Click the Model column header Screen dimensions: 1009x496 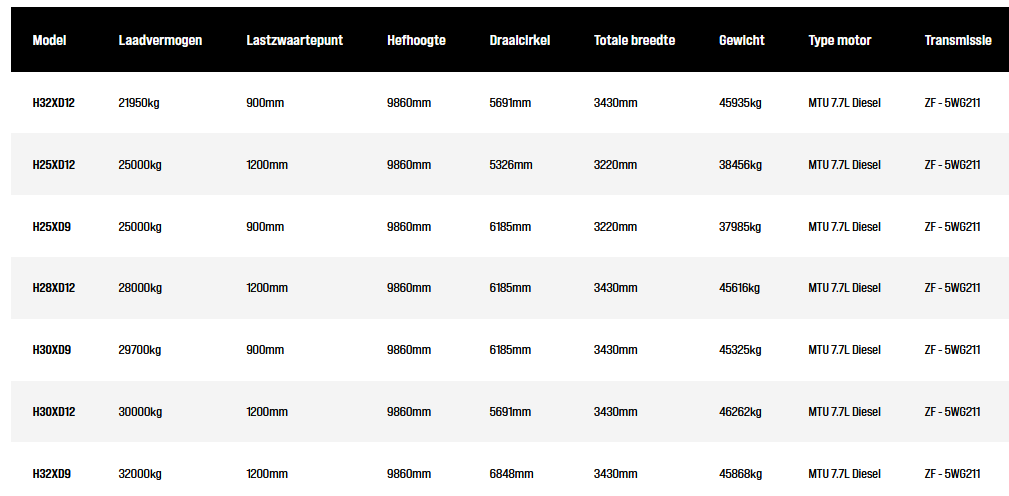click(x=50, y=41)
